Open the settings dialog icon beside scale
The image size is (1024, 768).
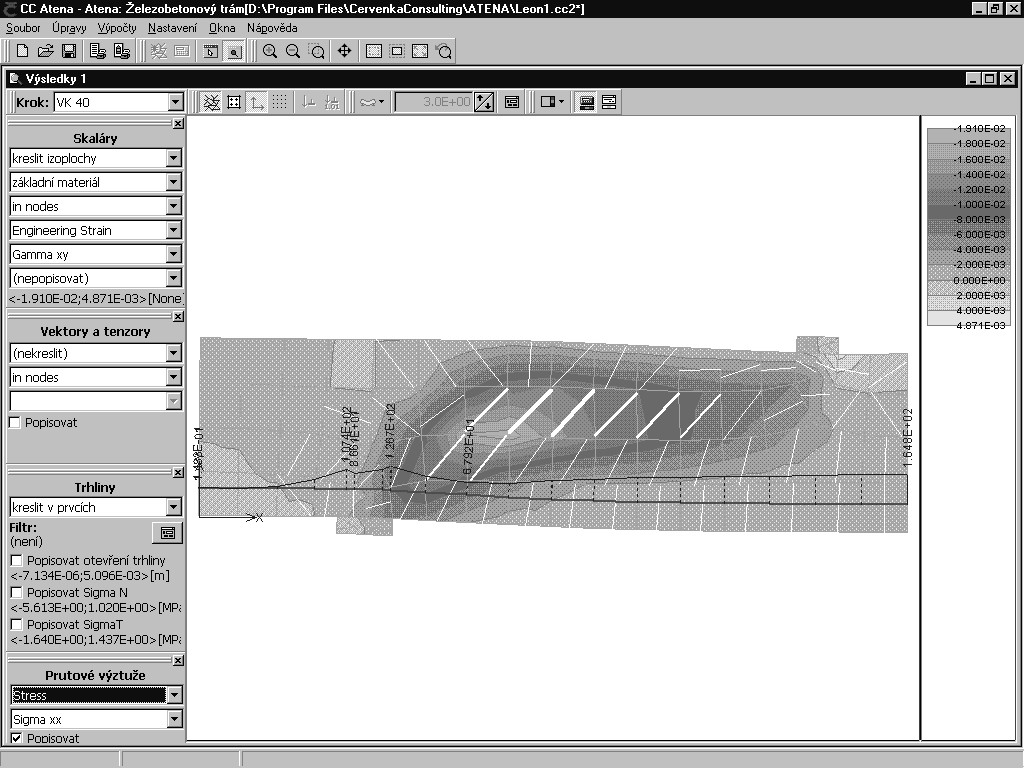point(512,102)
